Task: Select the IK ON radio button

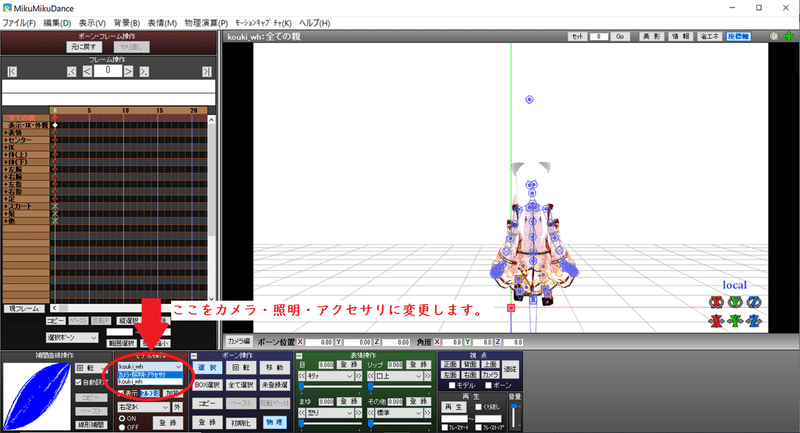Action: [x=122, y=418]
